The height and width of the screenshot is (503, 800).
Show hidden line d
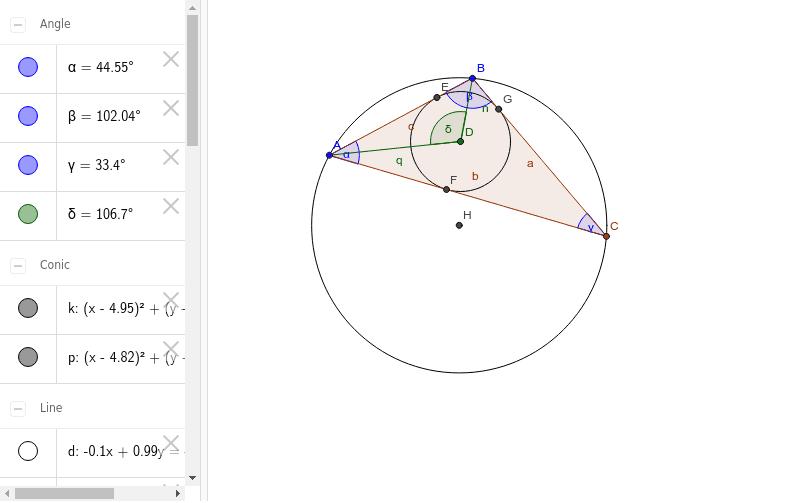(x=28, y=451)
